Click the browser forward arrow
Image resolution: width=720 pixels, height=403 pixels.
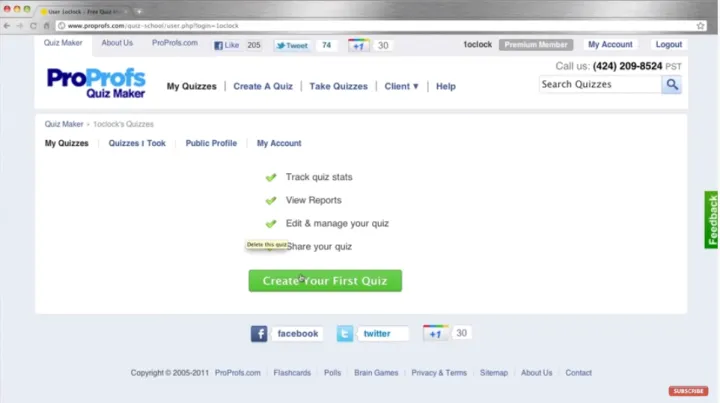pyautogui.click(x=20, y=26)
